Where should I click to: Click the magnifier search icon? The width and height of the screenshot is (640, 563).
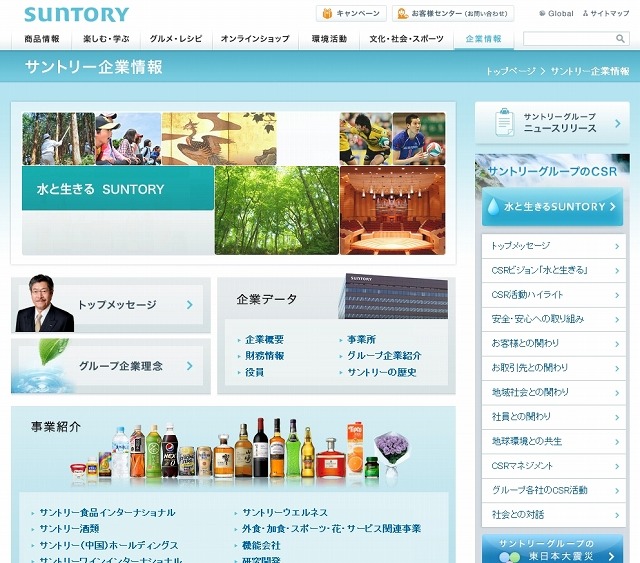(620, 39)
